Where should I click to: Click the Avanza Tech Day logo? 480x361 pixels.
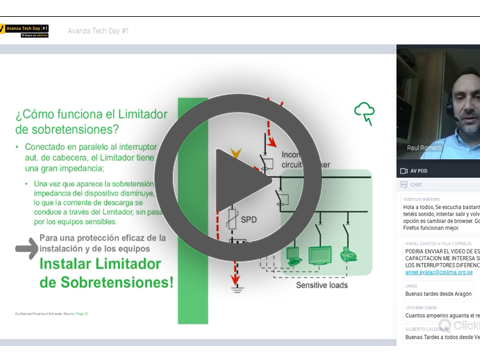(24, 31)
